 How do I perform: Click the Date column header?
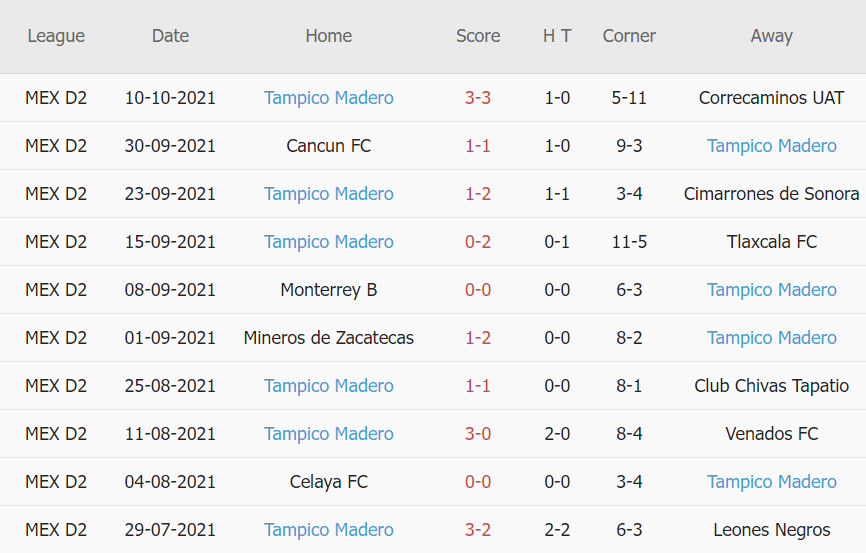pyautogui.click(x=170, y=36)
